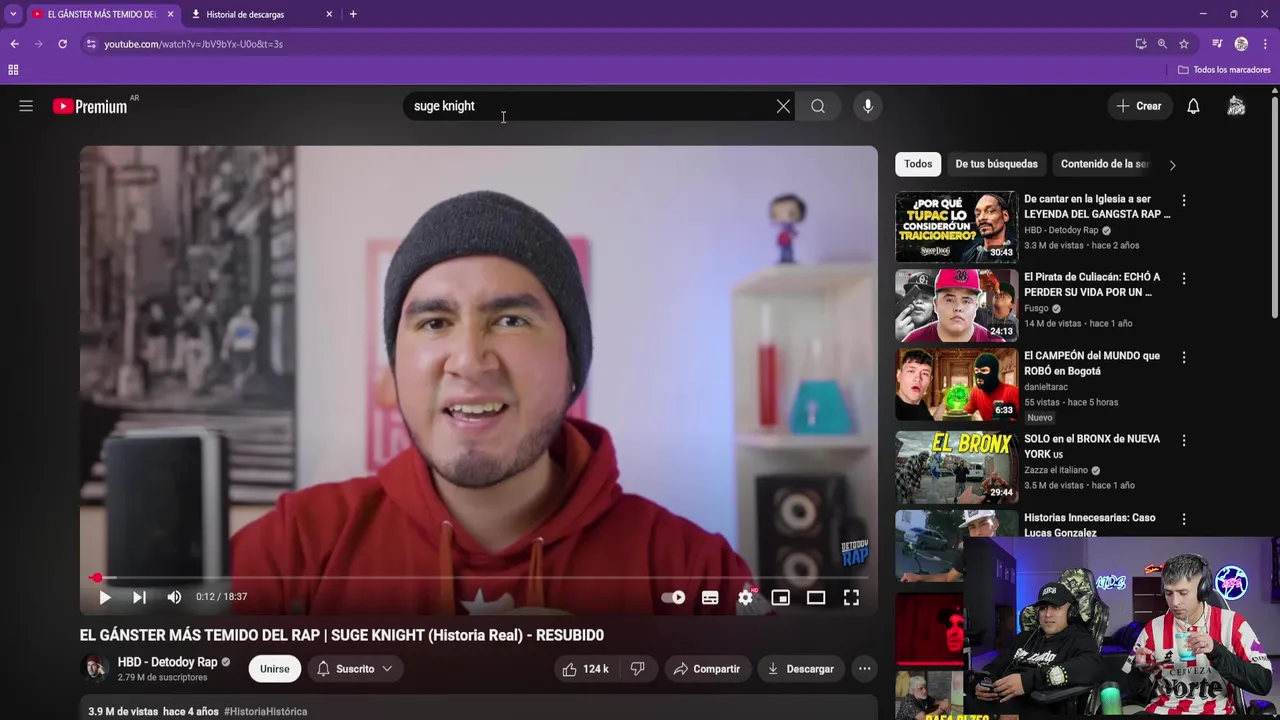Bookmark this page with star
1280x720 pixels.
tap(1184, 44)
